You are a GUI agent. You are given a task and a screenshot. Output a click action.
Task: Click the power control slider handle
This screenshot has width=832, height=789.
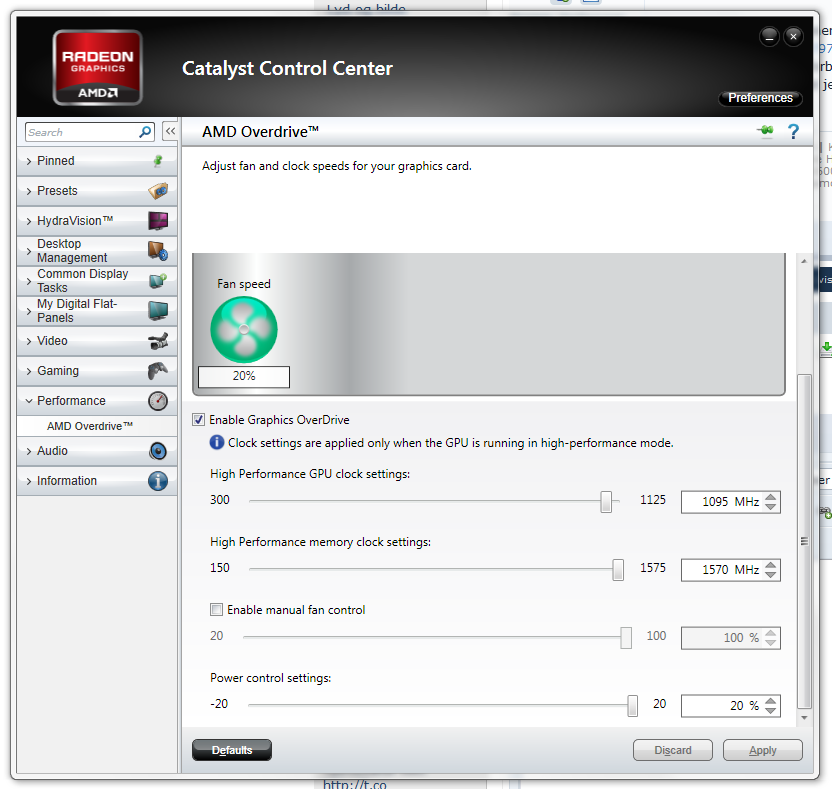[x=632, y=705]
